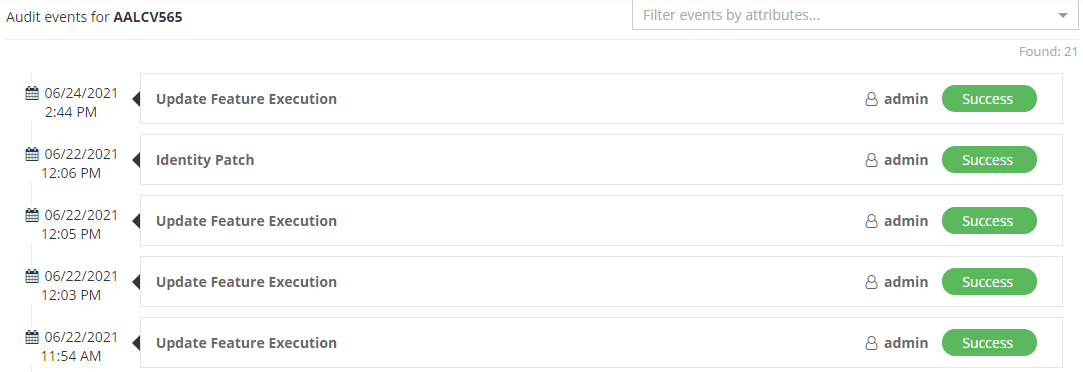Click user icon in the 11:54 AM event row
Viewport: 1083px width, 372px height.
pyautogui.click(x=872, y=343)
